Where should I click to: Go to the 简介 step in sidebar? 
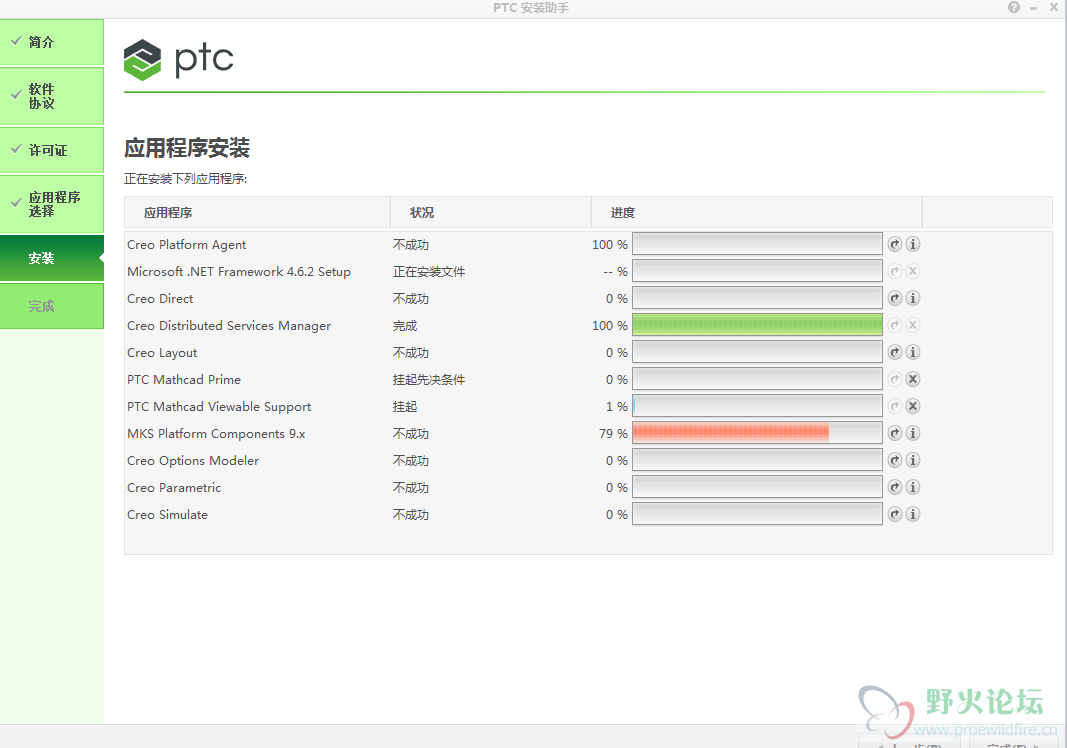click(x=52, y=42)
